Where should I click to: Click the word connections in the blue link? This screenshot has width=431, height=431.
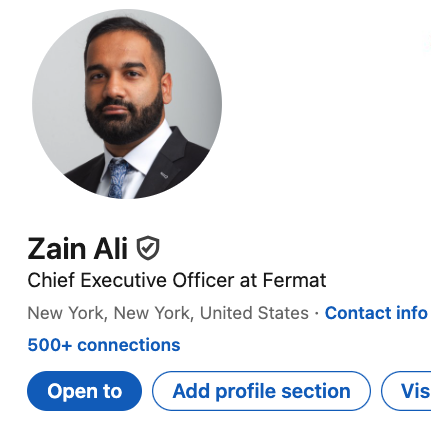(x=129, y=345)
